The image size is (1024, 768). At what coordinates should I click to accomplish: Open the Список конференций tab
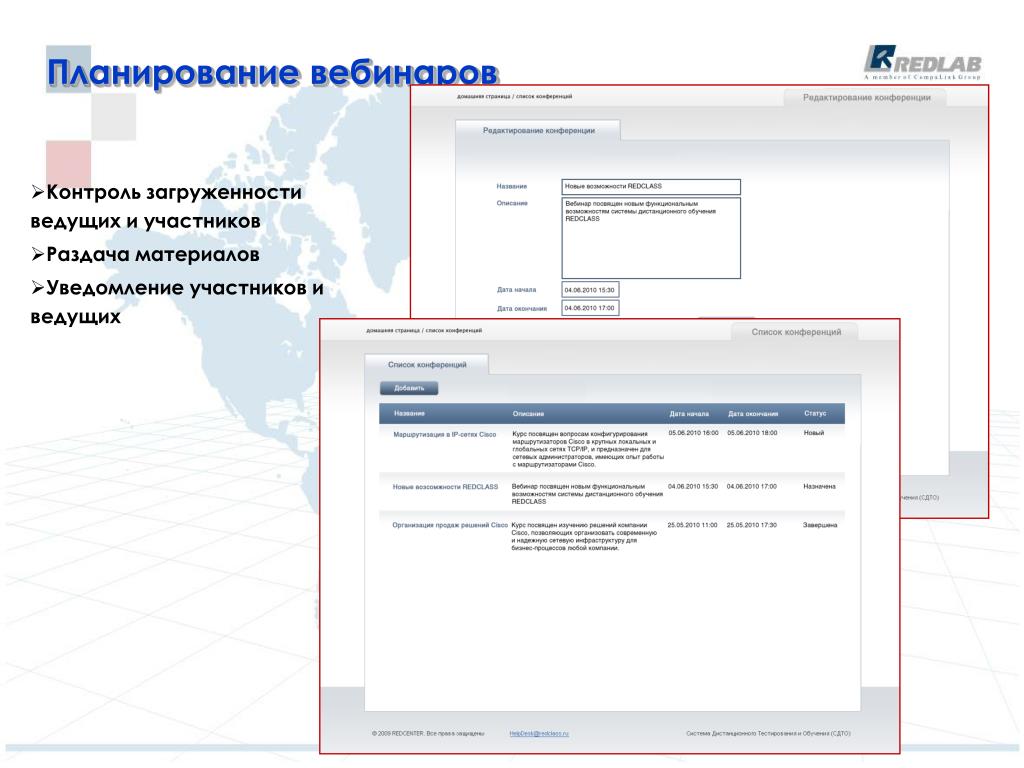click(x=426, y=364)
